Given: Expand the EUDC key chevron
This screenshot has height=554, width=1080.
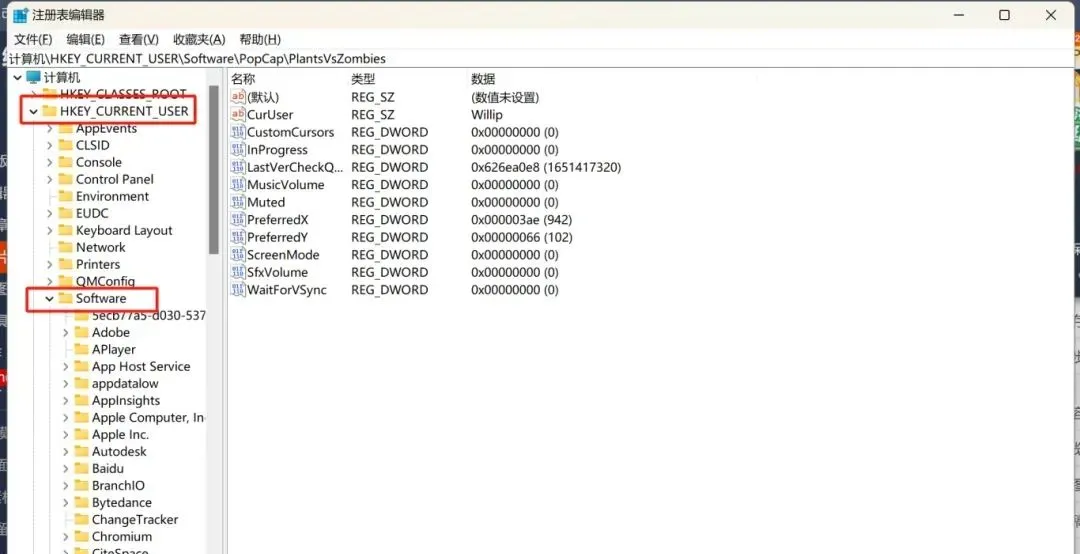Looking at the screenshot, I should [50, 213].
